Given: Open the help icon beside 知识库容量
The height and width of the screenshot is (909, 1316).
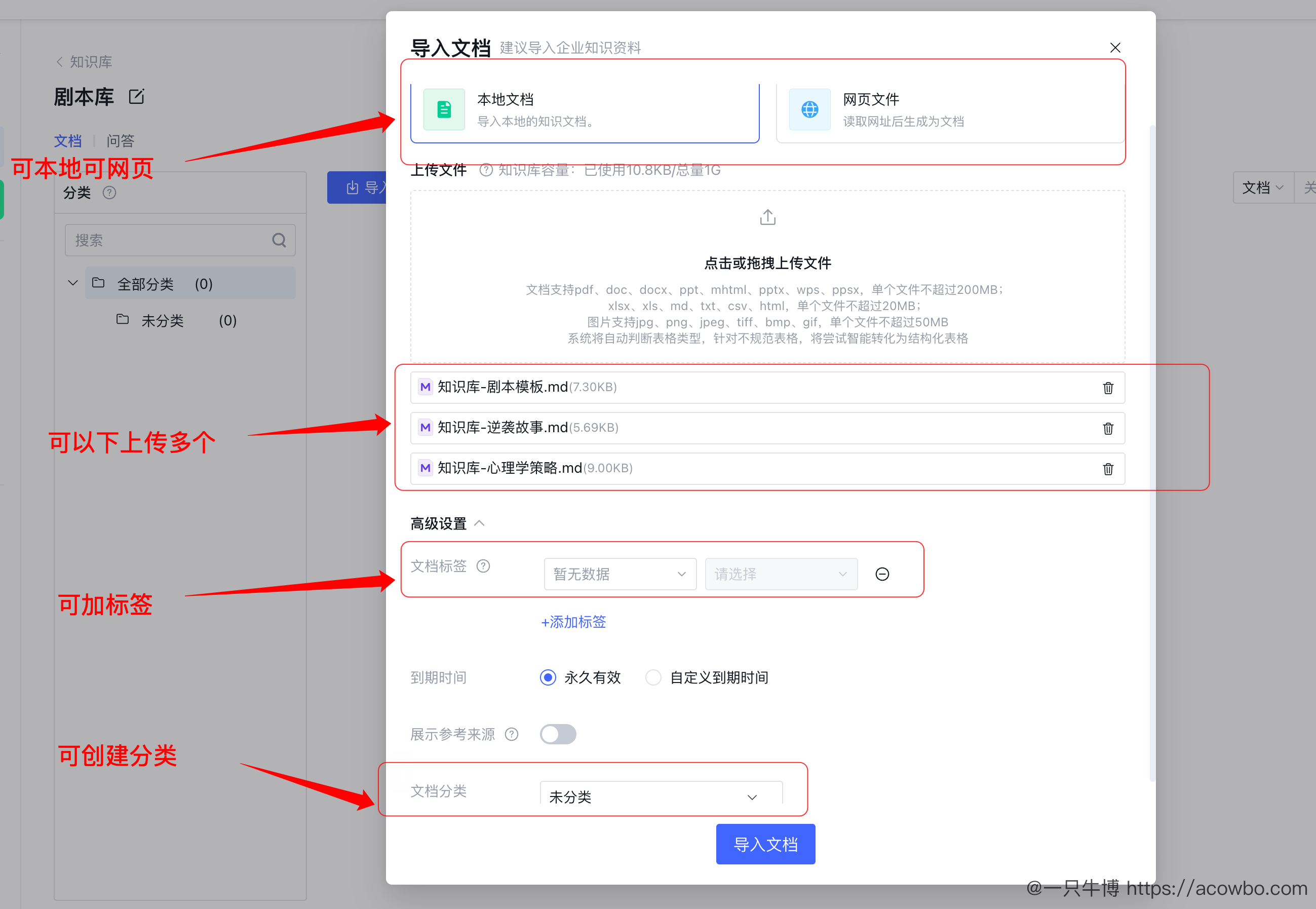Looking at the screenshot, I should 486,170.
